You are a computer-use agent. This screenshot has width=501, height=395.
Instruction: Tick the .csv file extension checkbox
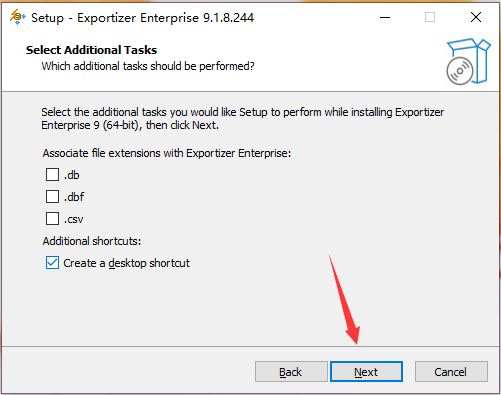pyautogui.click(x=52, y=219)
